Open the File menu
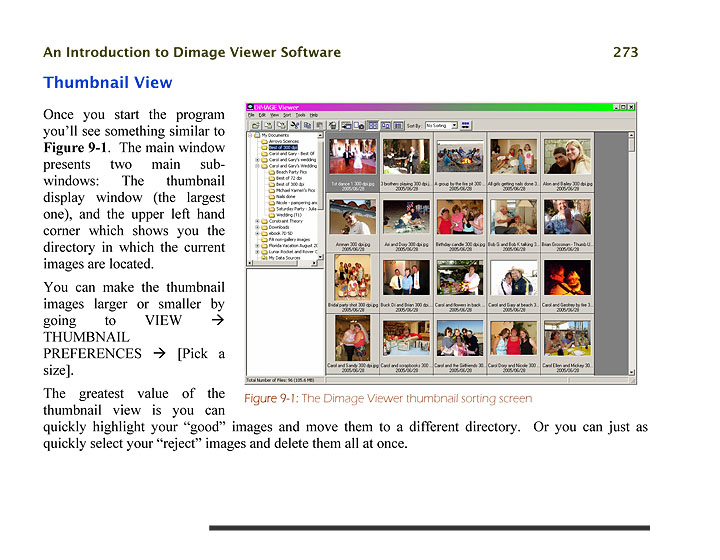 click(x=251, y=115)
